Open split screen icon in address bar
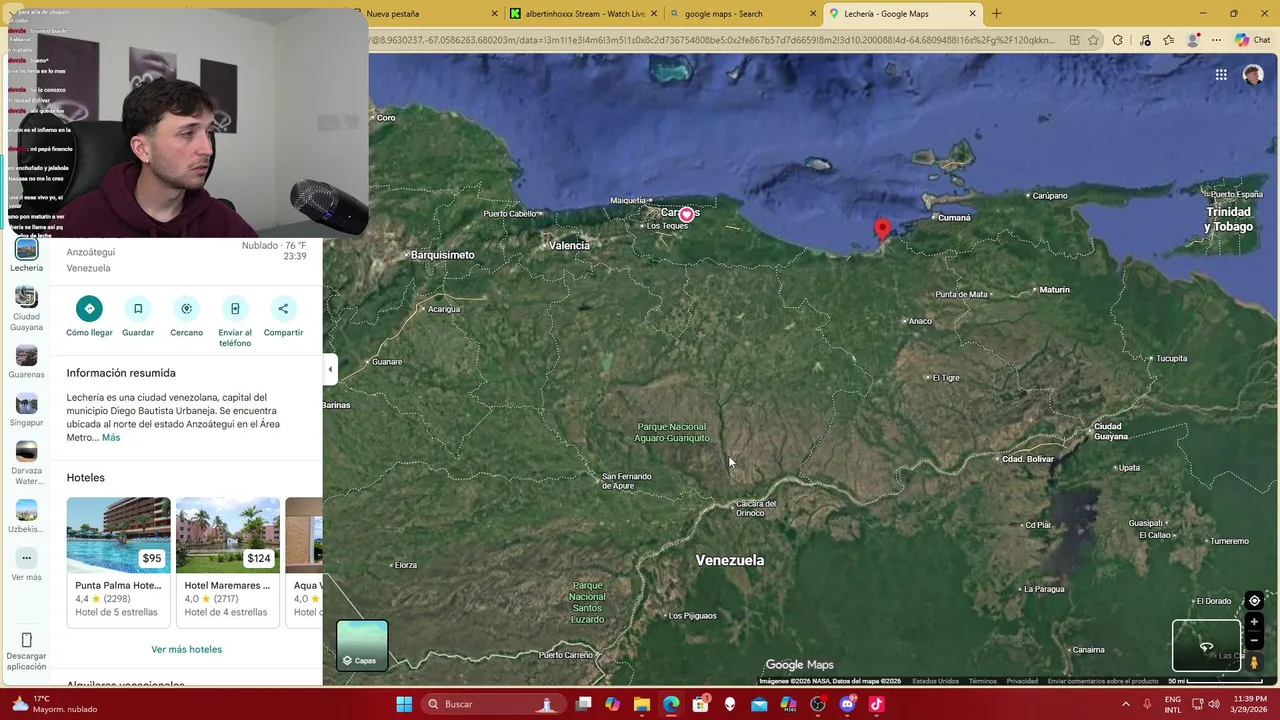The height and width of the screenshot is (720, 1280). [x=1074, y=40]
